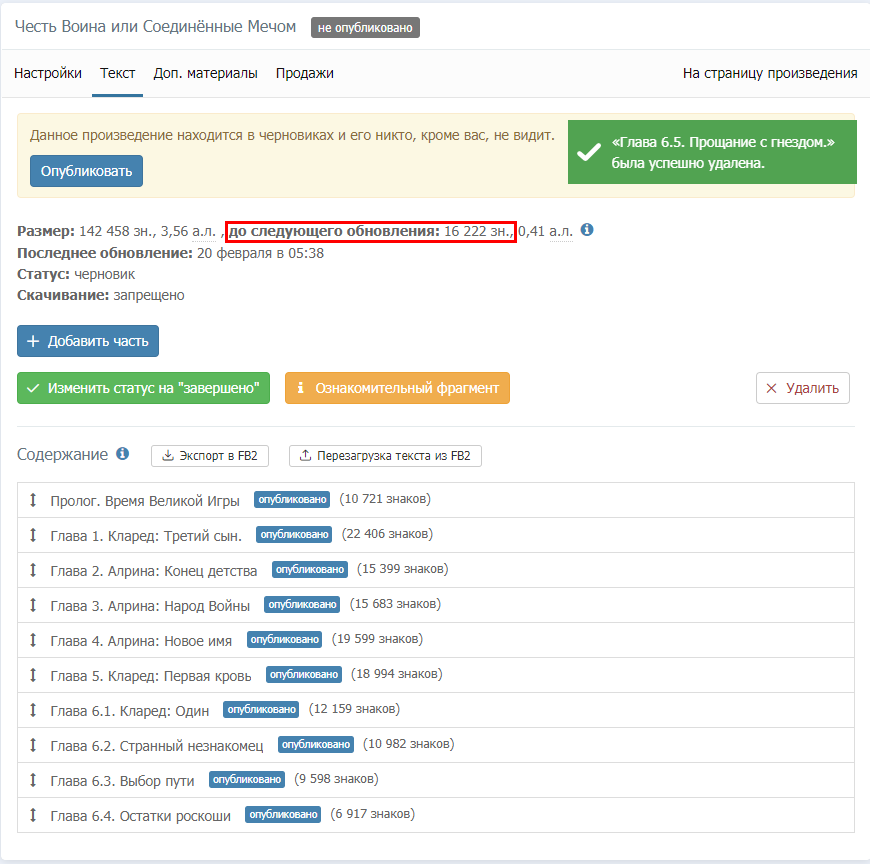The height and width of the screenshot is (864, 870).
Task: Click reorder arrow icon for Глава 5 row
Action: click(x=33, y=675)
